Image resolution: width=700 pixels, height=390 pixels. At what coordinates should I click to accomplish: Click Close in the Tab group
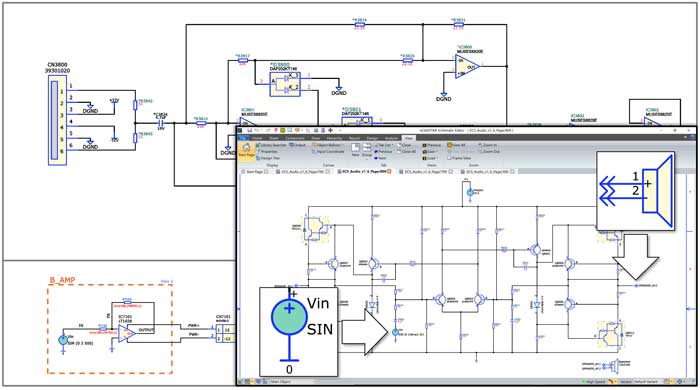tap(405, 145)
